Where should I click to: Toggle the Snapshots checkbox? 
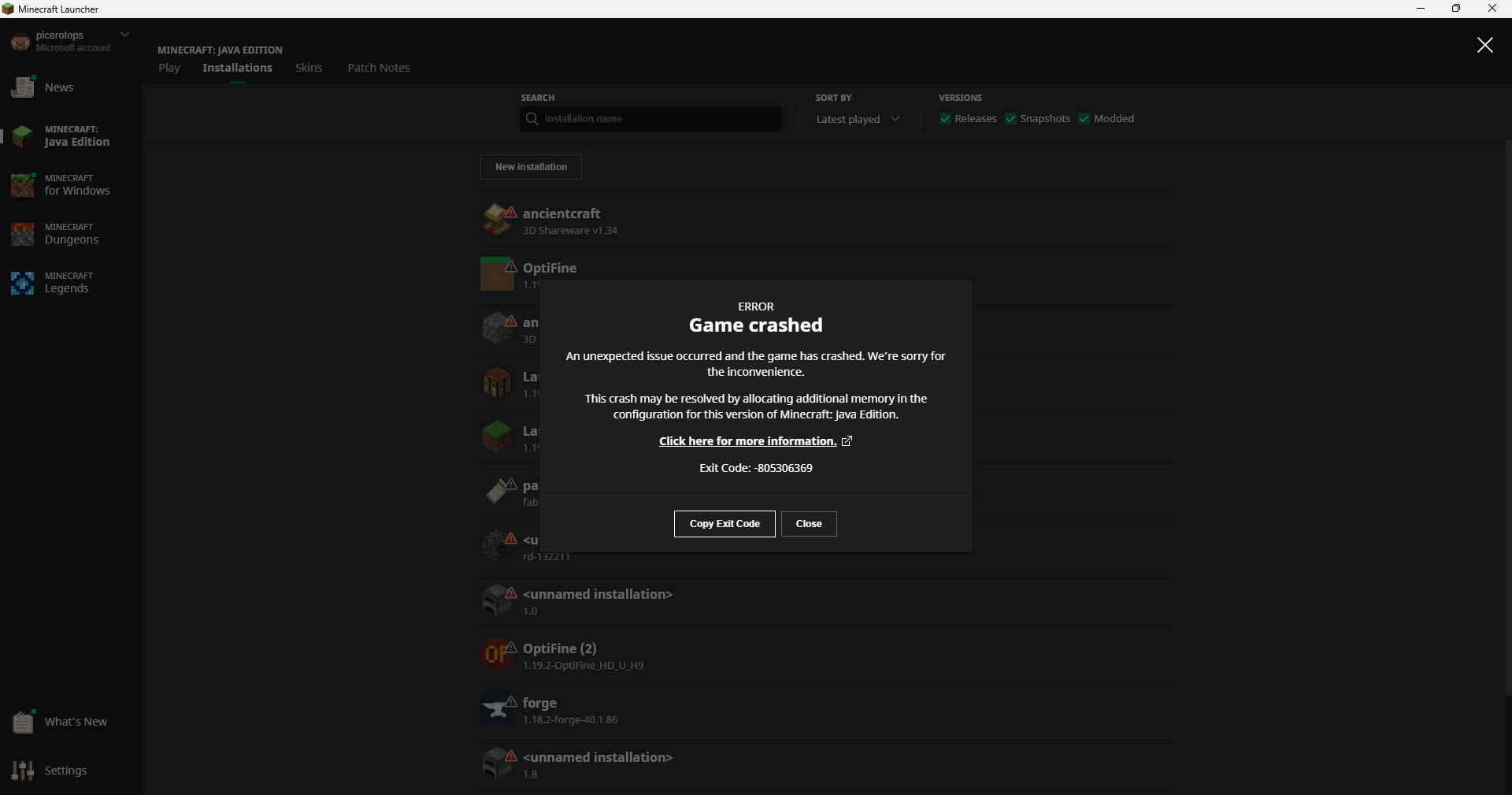(1010, 119)
